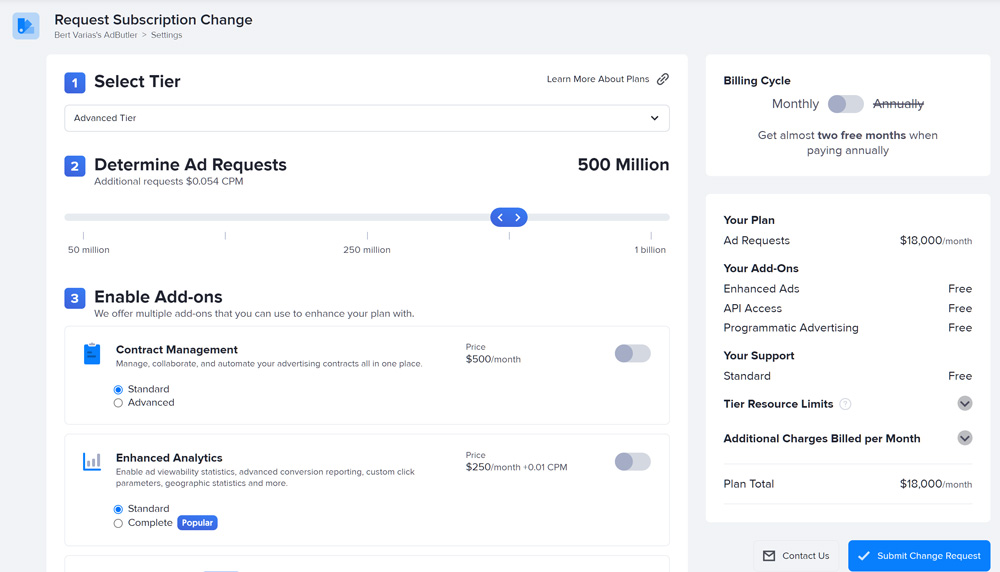Viewport: 1000px width, 572px height.
Task: Select Standard radio under Contract Management
Action: point(118,390)
